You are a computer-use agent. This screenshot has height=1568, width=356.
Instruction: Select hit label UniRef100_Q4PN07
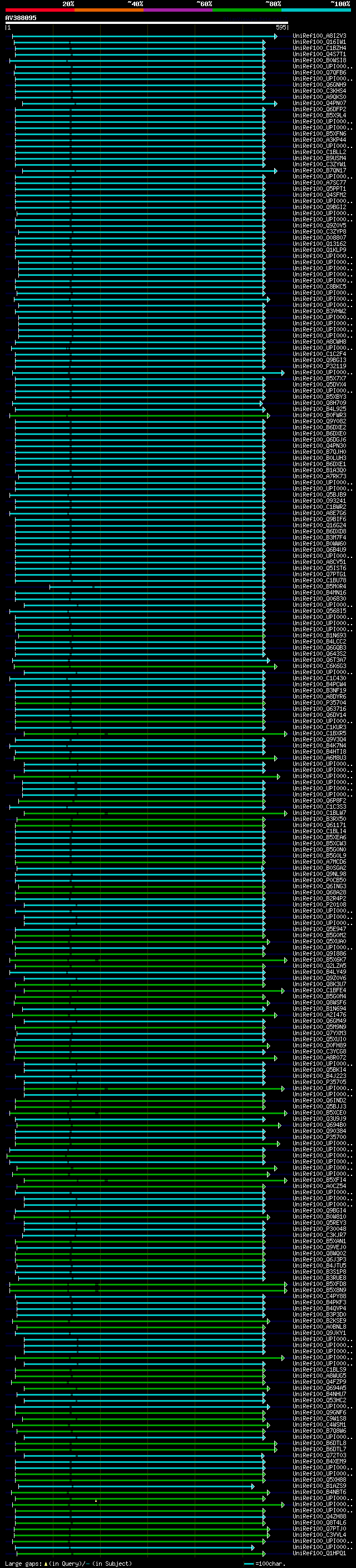pos(319,103)
